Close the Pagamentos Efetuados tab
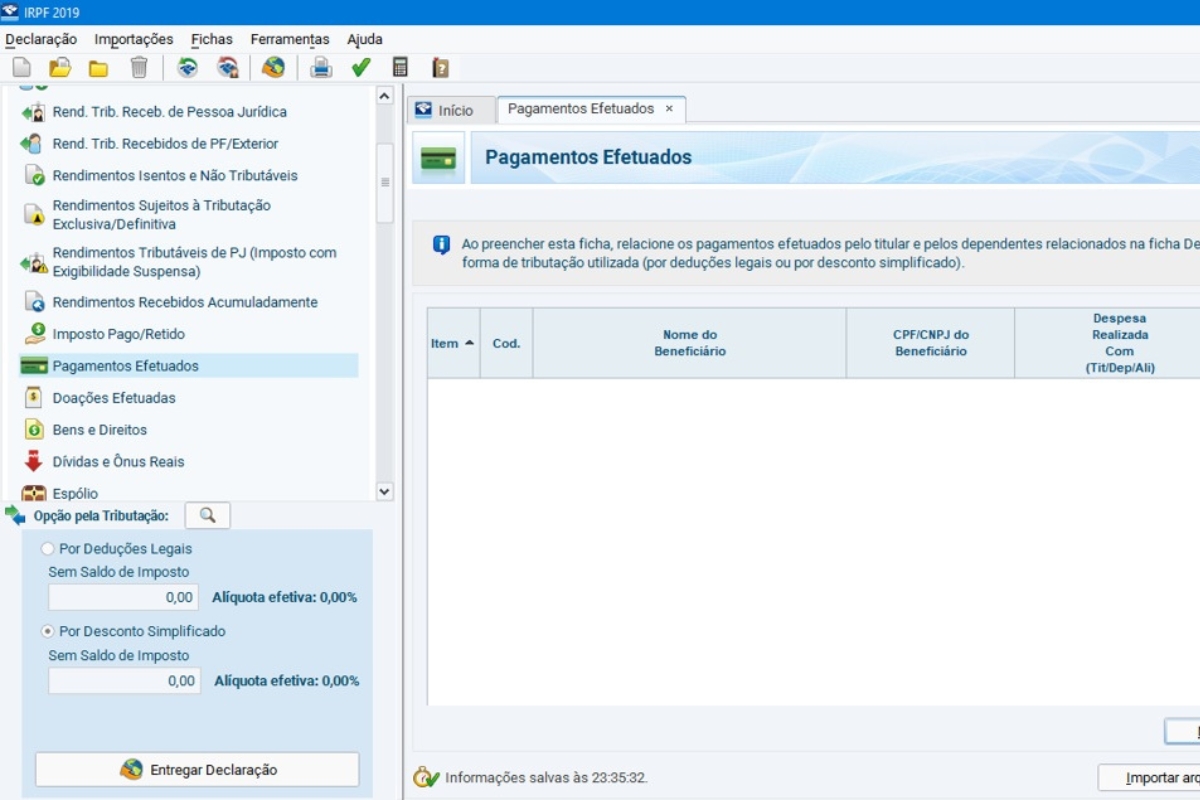1200x800 pixels. 669,109
